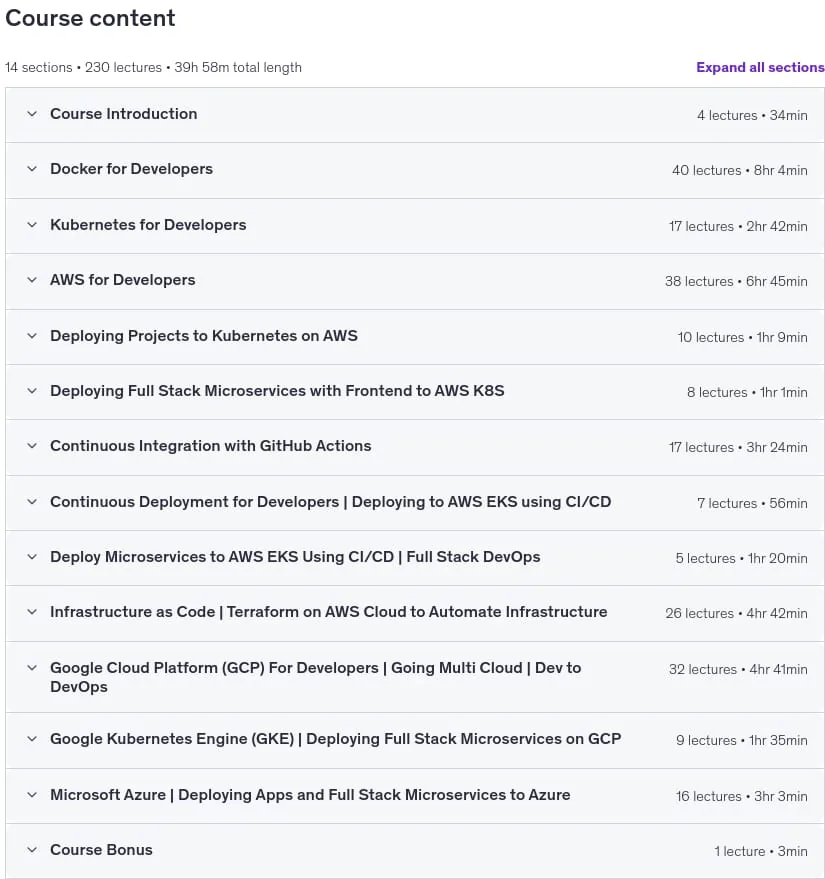
Task: Select Course Bonus section title
Action: [x=101, y=850]
